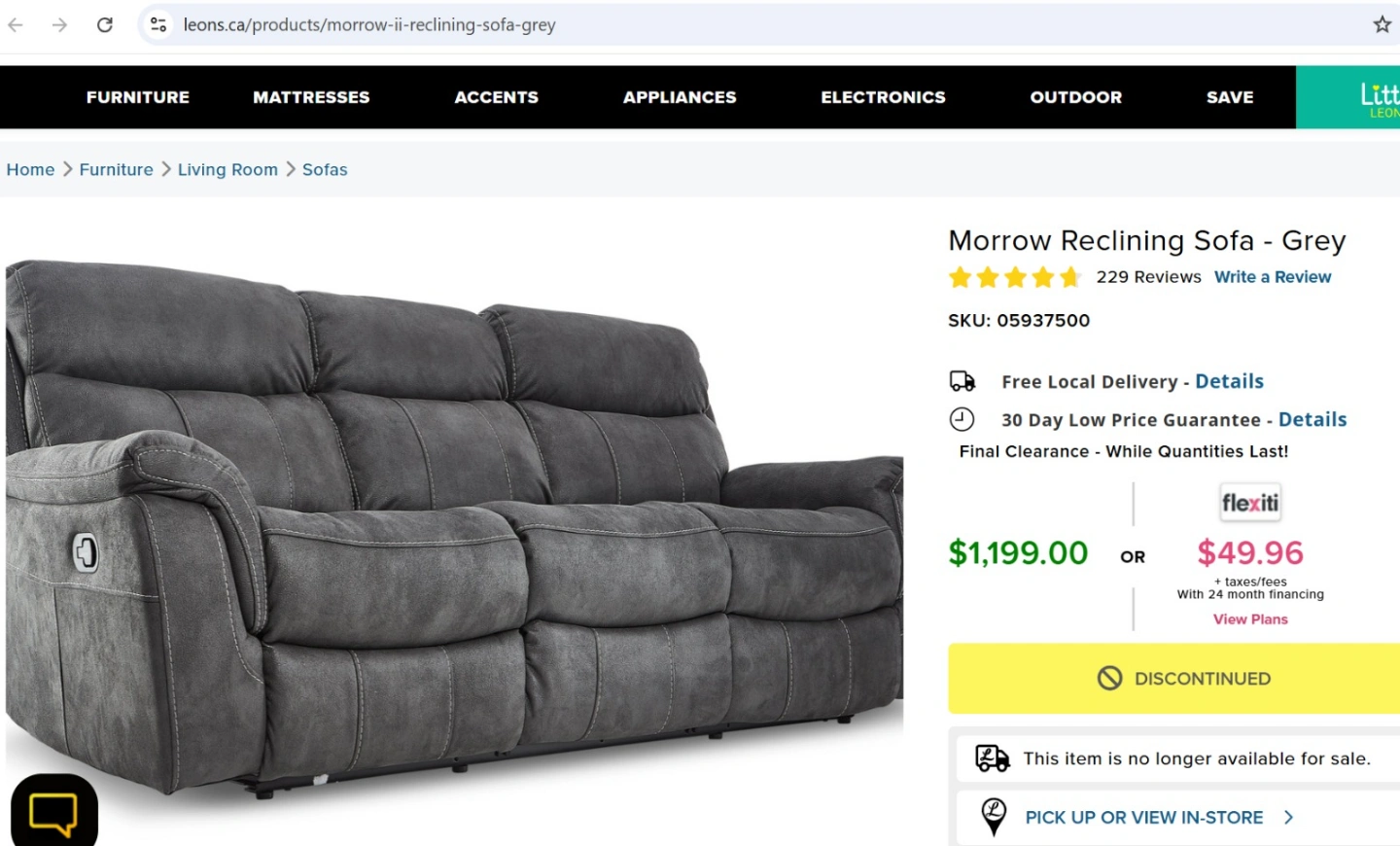Viewport: 1400px width, 846px height.
Task: Click the delivery truck icon
Action: [962, 381]
